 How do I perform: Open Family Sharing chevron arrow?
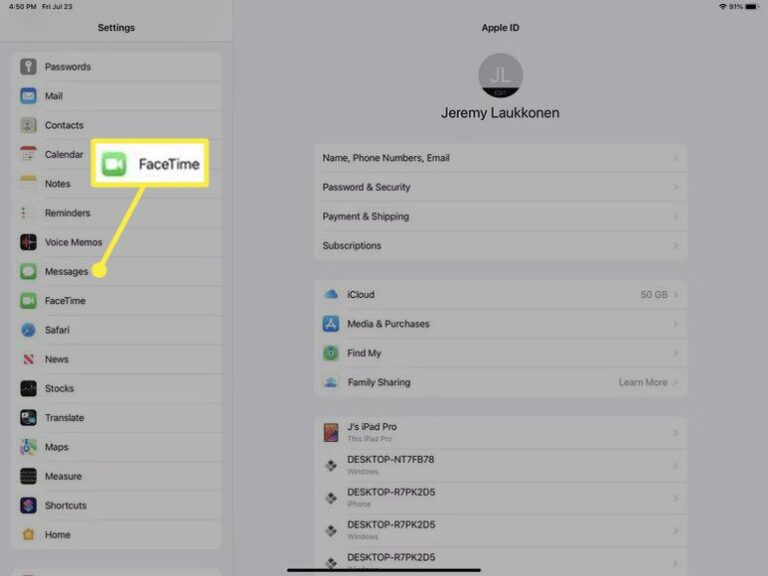tap(675, 382)
